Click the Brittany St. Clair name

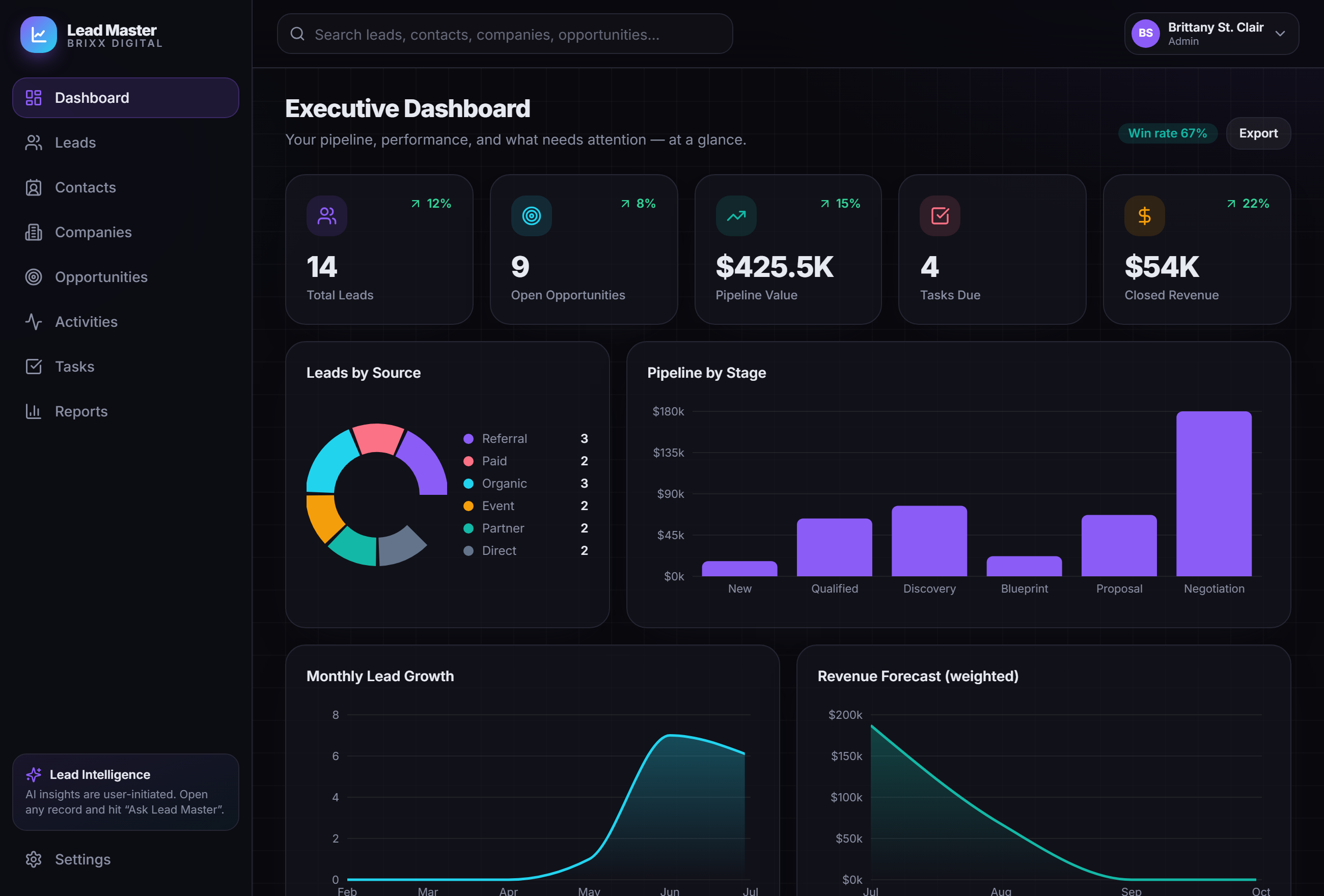pyautogui.click(x=1215, y=27)
